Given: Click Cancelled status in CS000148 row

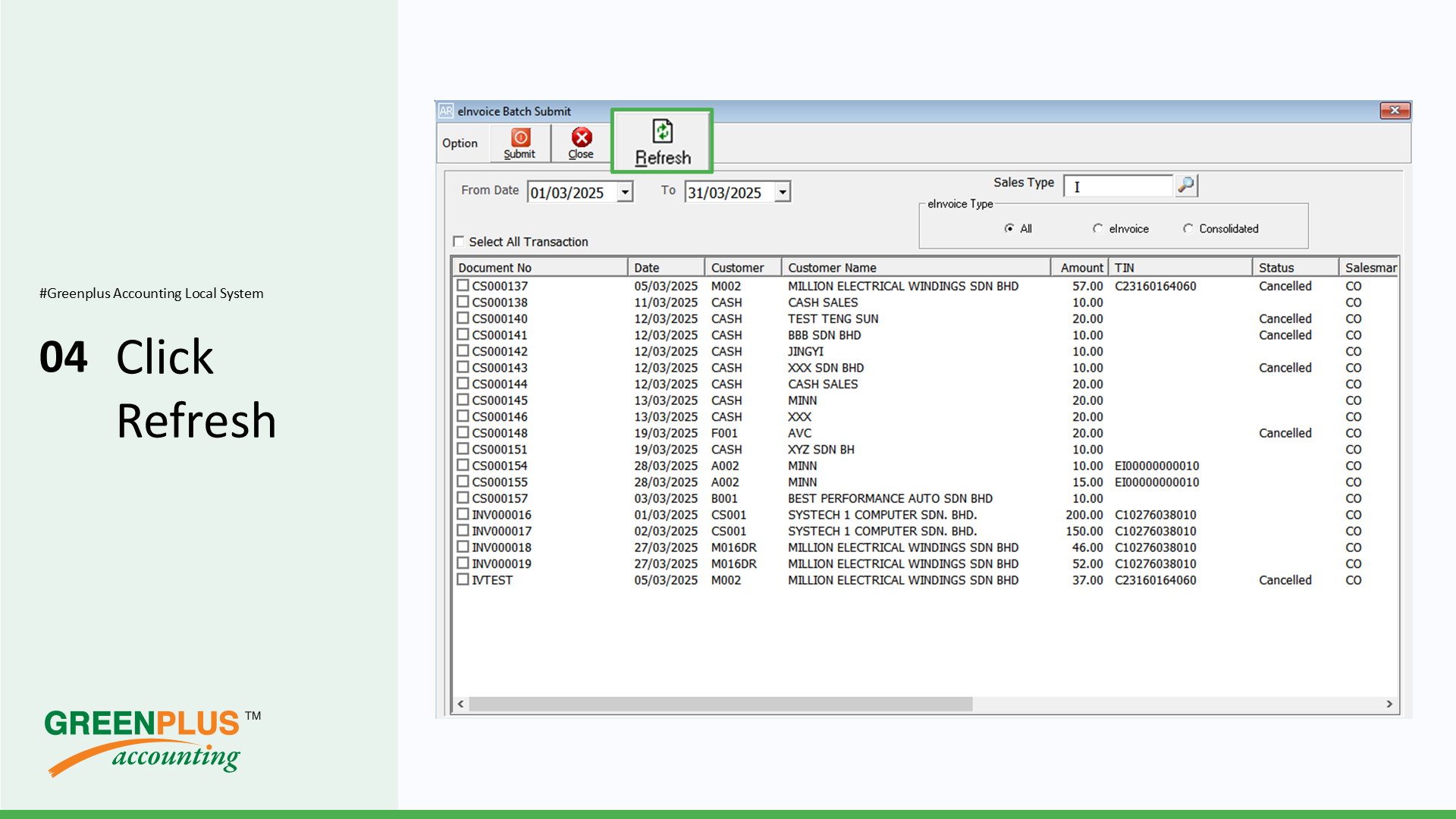Looking at the screenshot, I should [1285, 433].
